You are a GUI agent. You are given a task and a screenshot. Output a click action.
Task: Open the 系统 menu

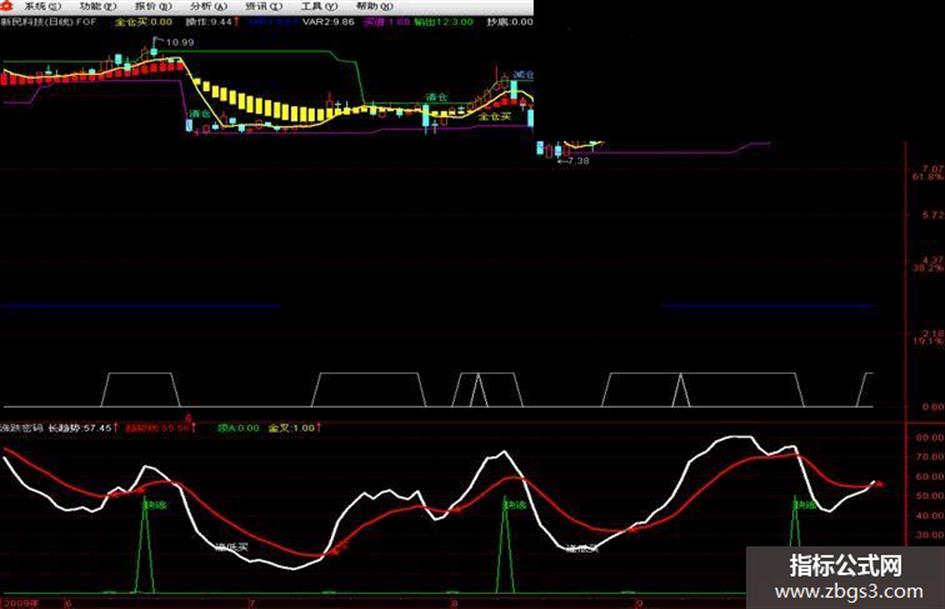[x=42, y=6]
